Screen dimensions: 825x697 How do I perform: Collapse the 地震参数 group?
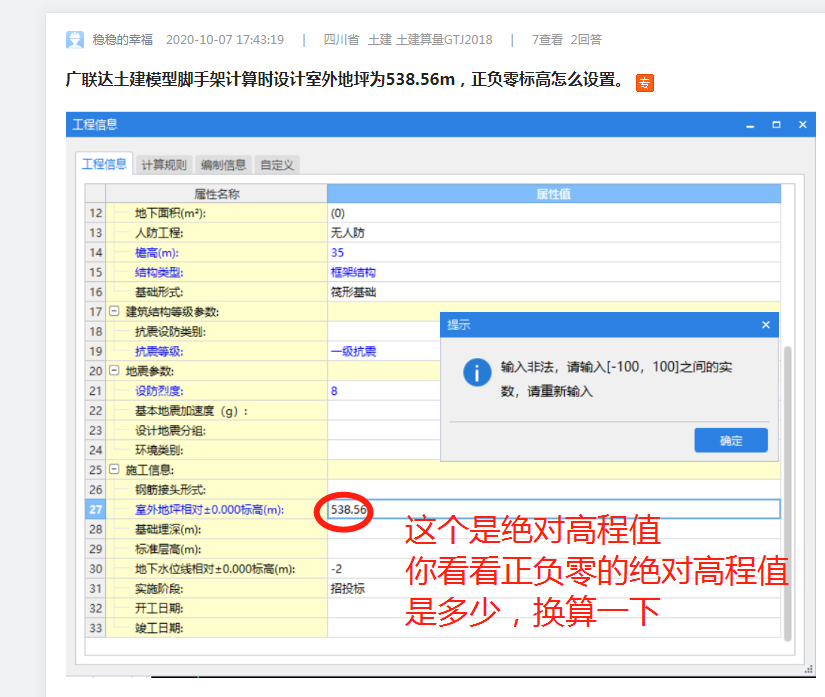coord(114,371)
